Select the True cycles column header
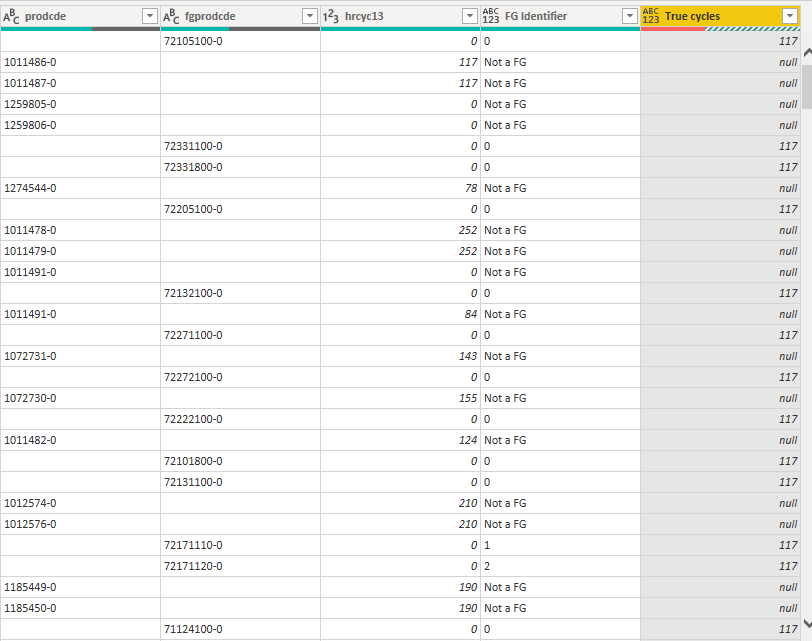The width and height of the screenshot is (812, 641). (720, 17)
